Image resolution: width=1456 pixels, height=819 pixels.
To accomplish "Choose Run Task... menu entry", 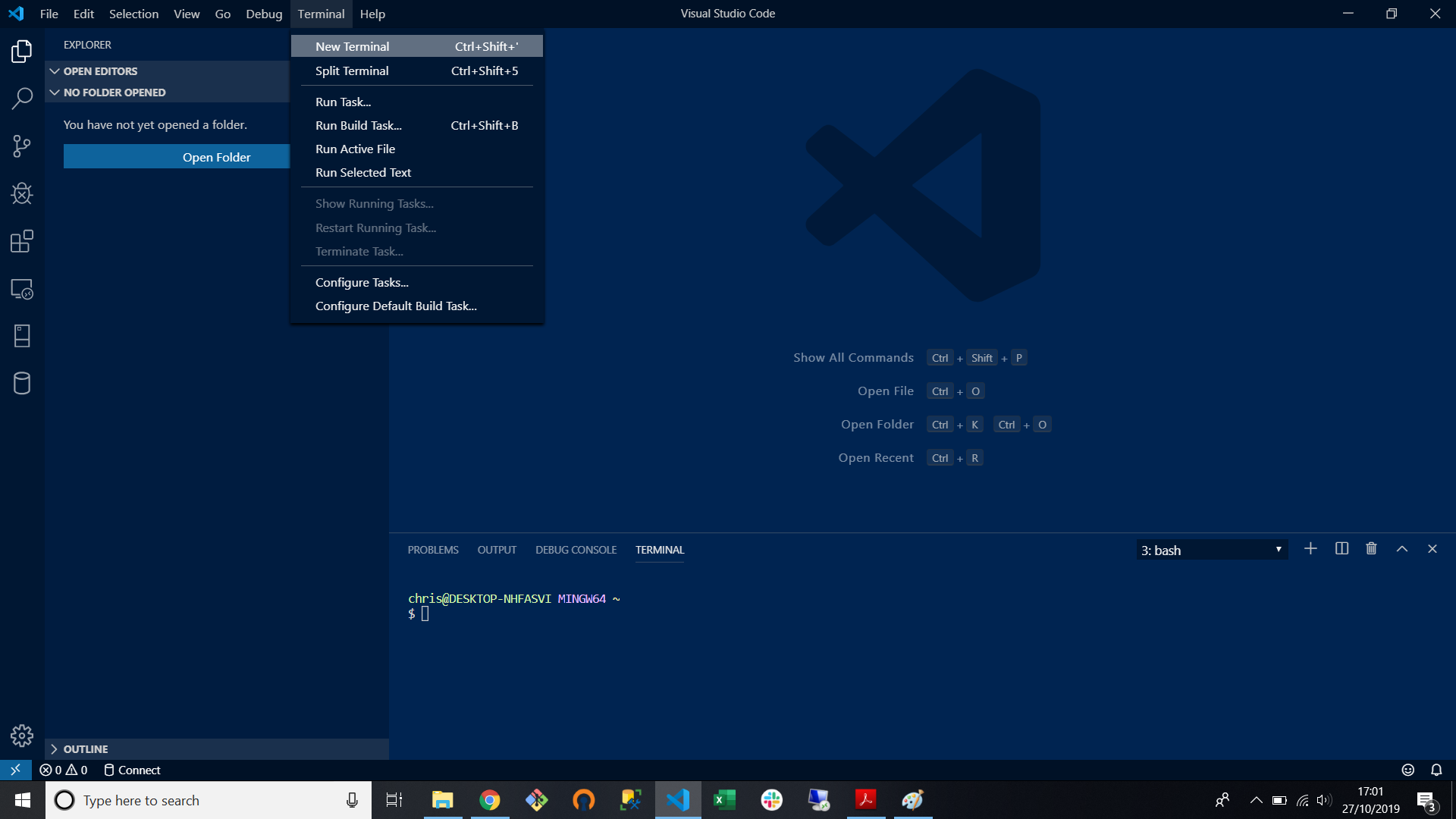I will [x=416, y=102].
